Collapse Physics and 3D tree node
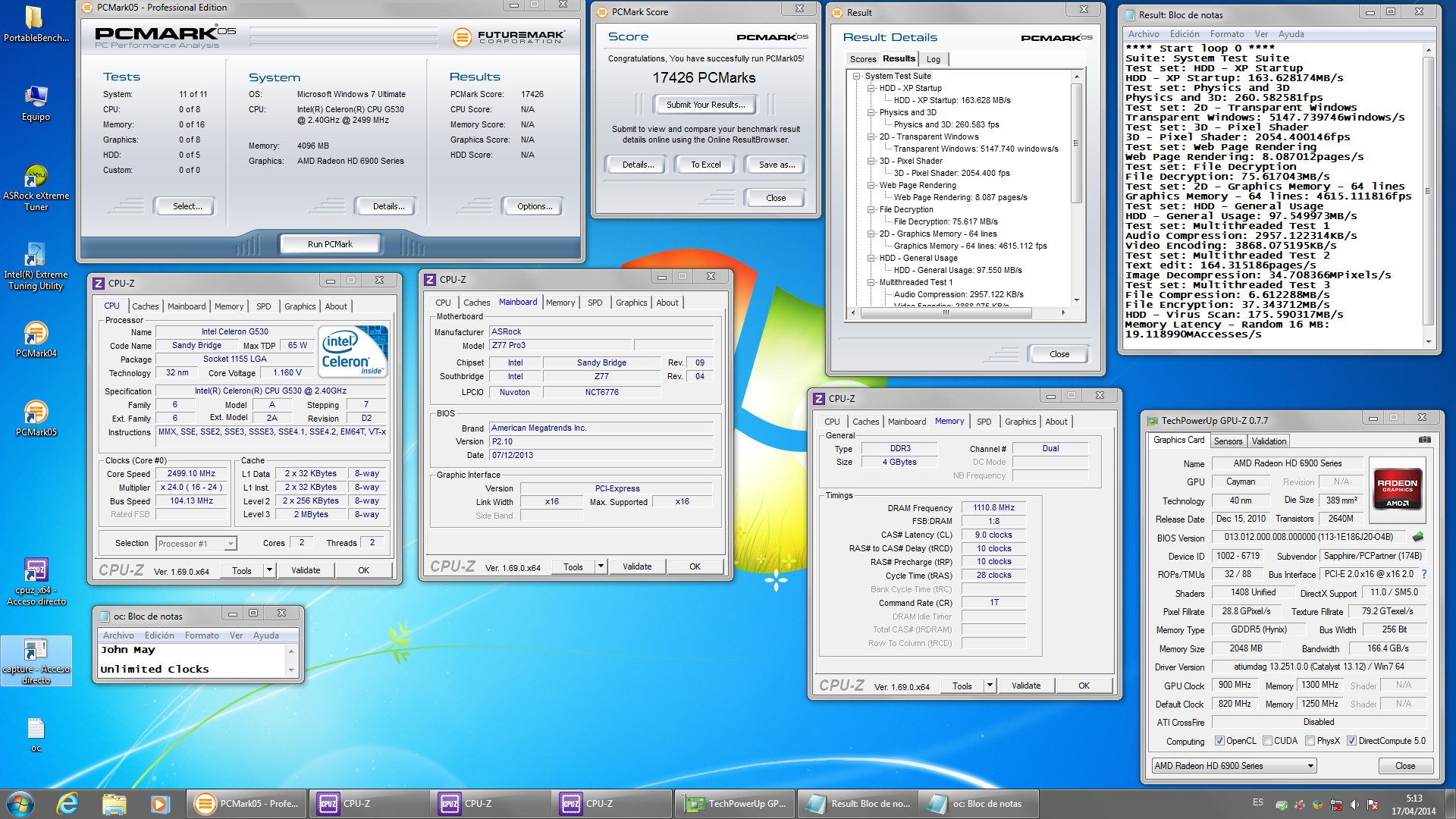Image resolution: width=1456 pixels, height=819 pixels. tap(871, 112)
